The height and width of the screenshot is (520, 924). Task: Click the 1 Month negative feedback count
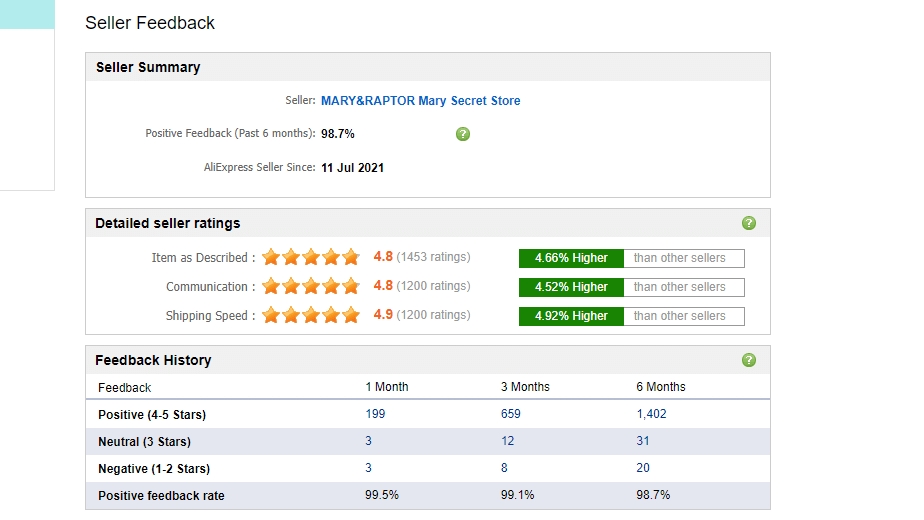(x=369, y=468)
